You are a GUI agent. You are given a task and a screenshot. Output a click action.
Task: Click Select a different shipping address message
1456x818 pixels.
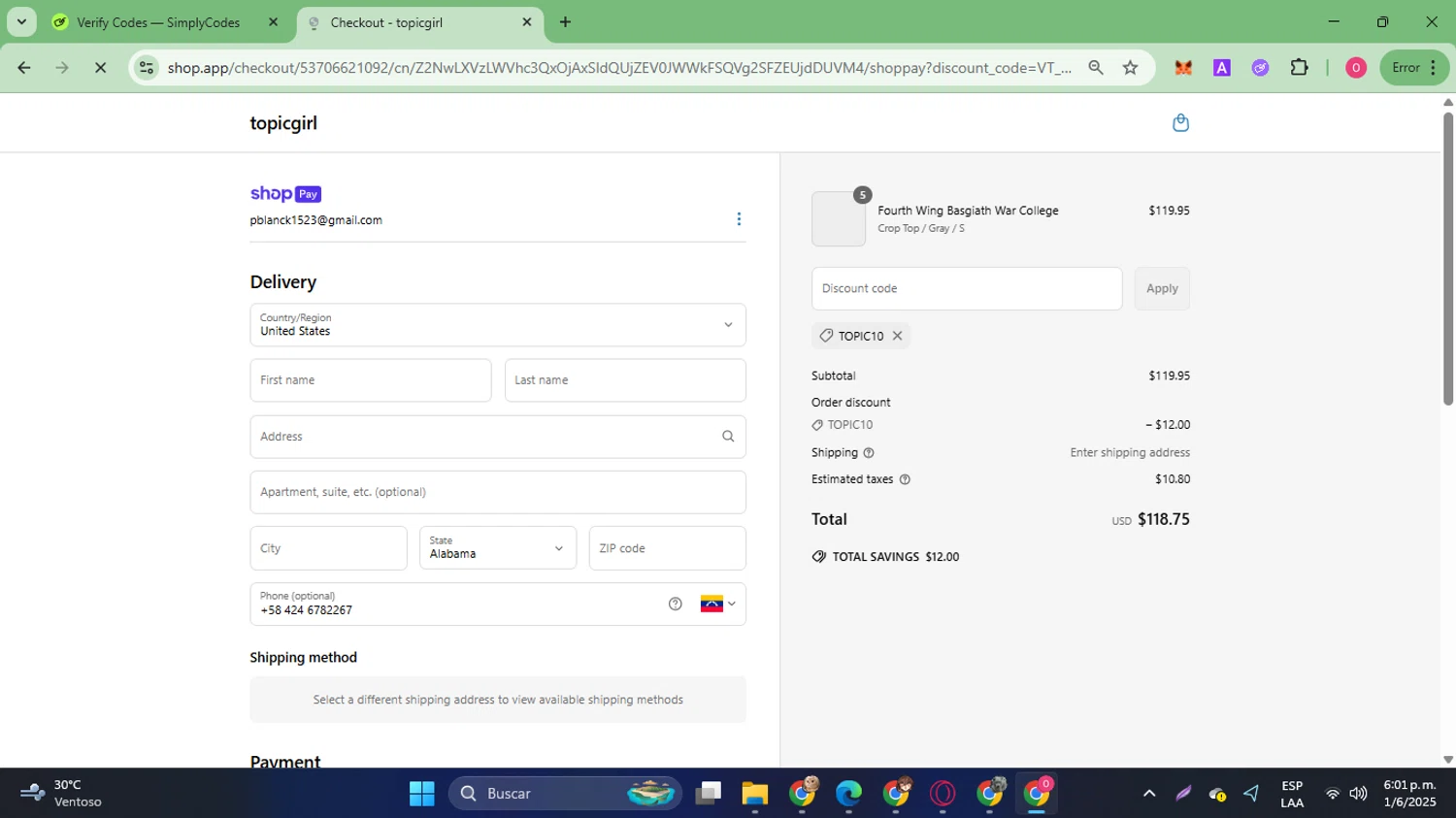(x=498, y=700)
